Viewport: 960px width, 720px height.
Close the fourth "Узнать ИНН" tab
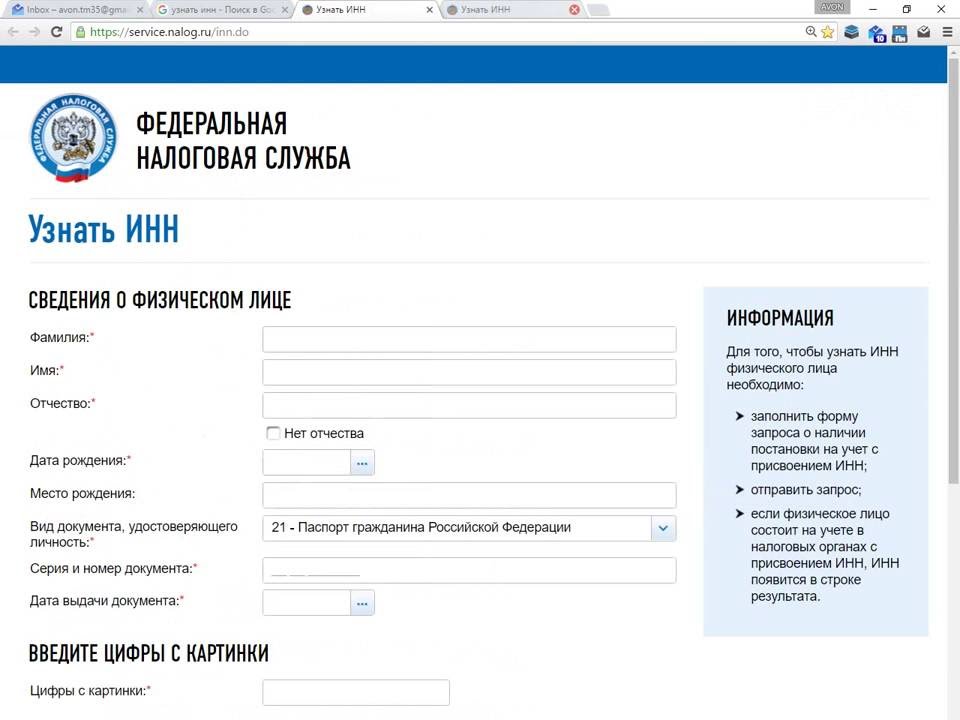(574, 10)
